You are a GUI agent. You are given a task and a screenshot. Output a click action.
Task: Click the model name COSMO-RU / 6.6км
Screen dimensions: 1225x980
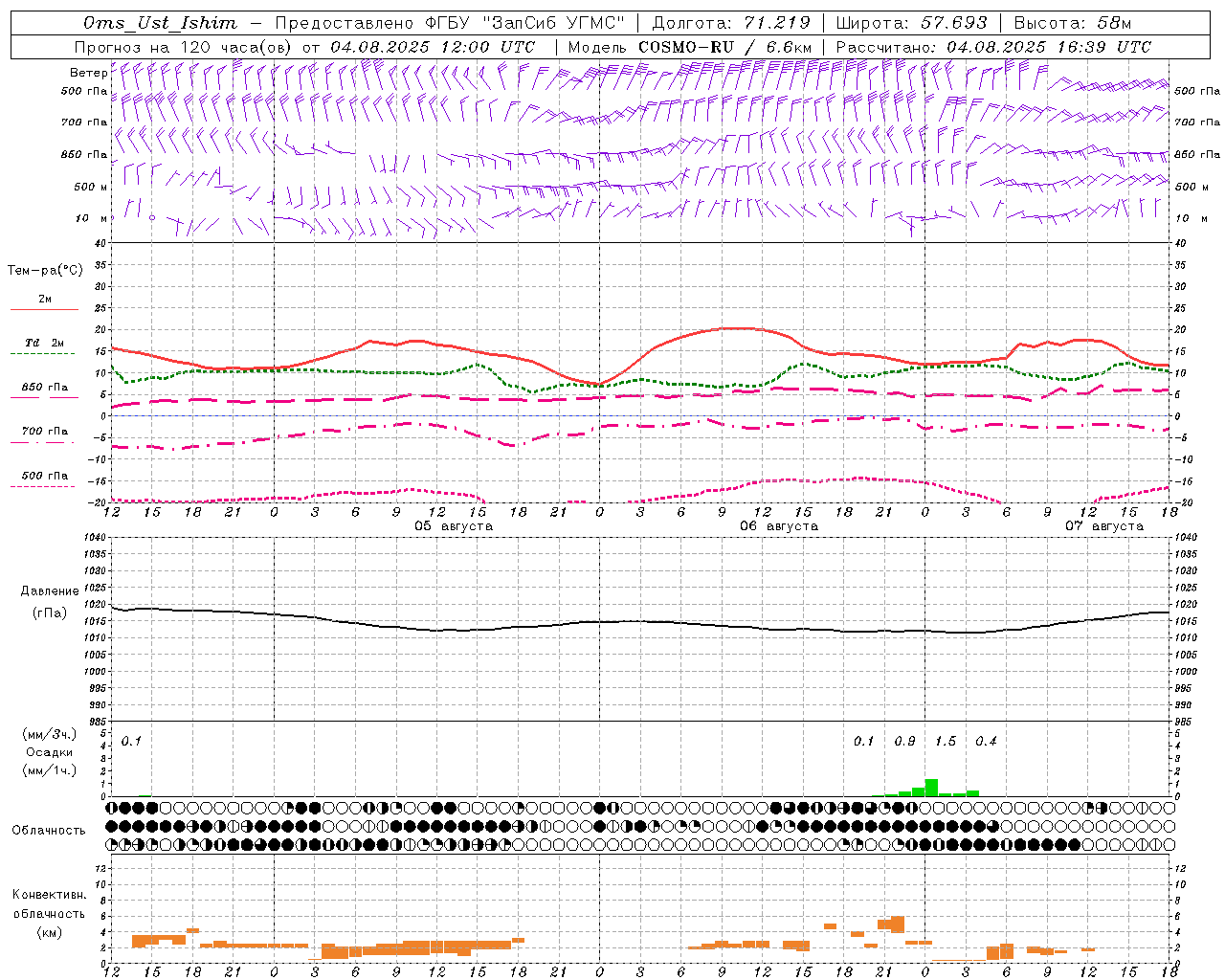click(724, 47)
